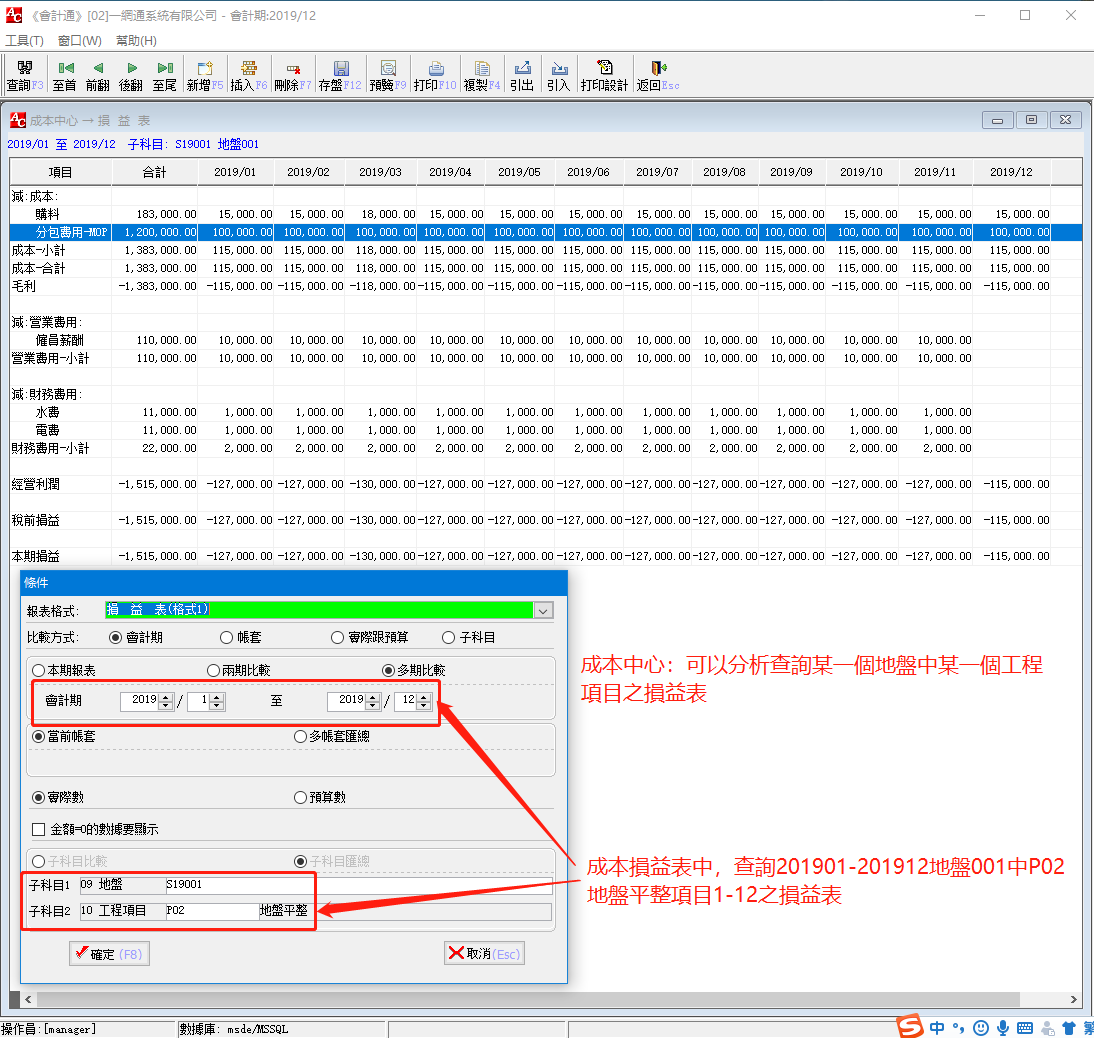Enable the 金額=0的數據要顯示 checkbox
The height and width of the screenshot is (1038, 1094).
point(39,829)
